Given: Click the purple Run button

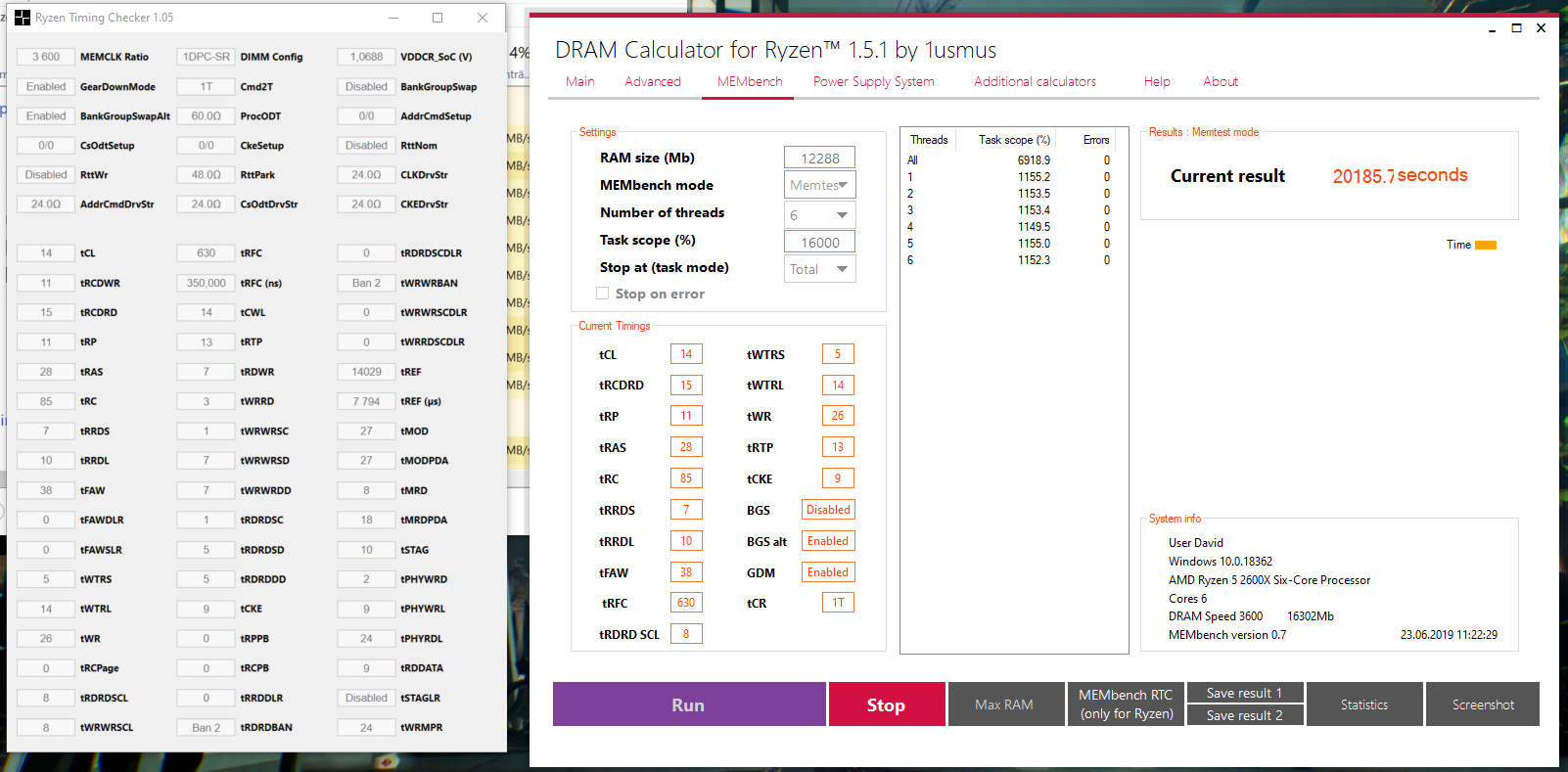Looking at the screenshot, I should pos(689,704).
